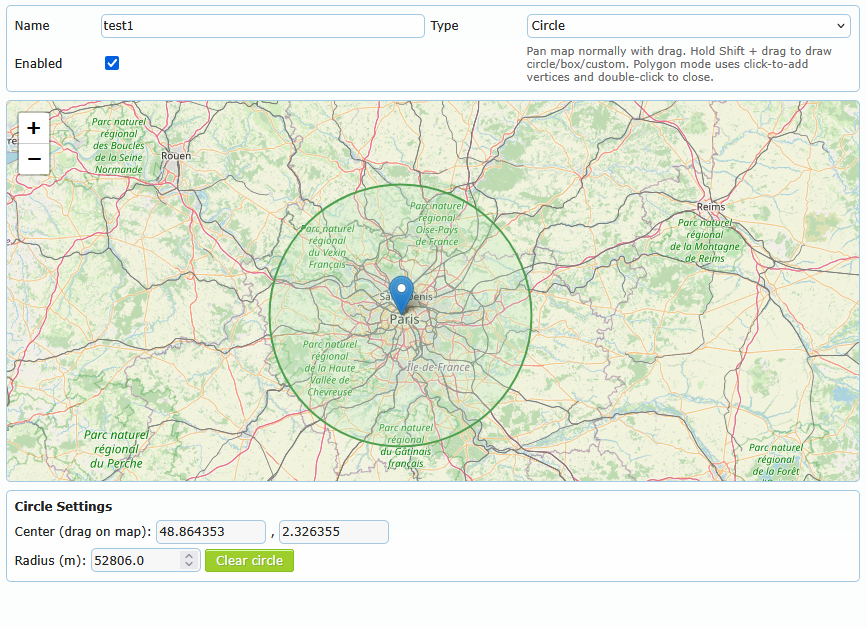Click the blue location marker over Paris
This screenshot has width=867, height=627.
401,294
